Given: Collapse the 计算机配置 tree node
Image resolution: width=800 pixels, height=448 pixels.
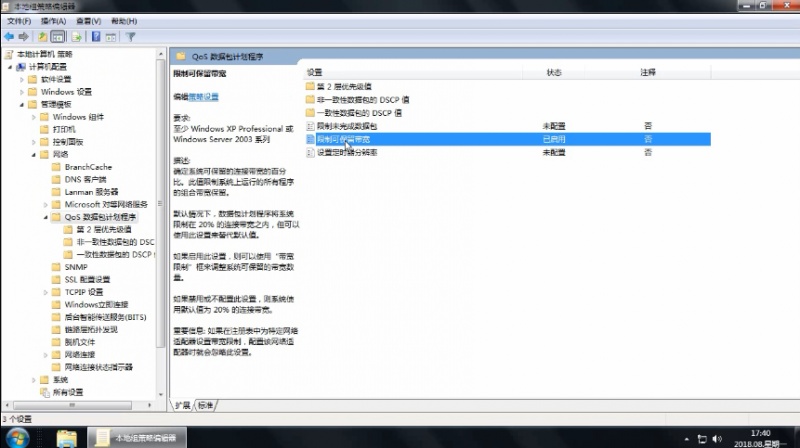Looking at the screenshot, I should point(10,67).
